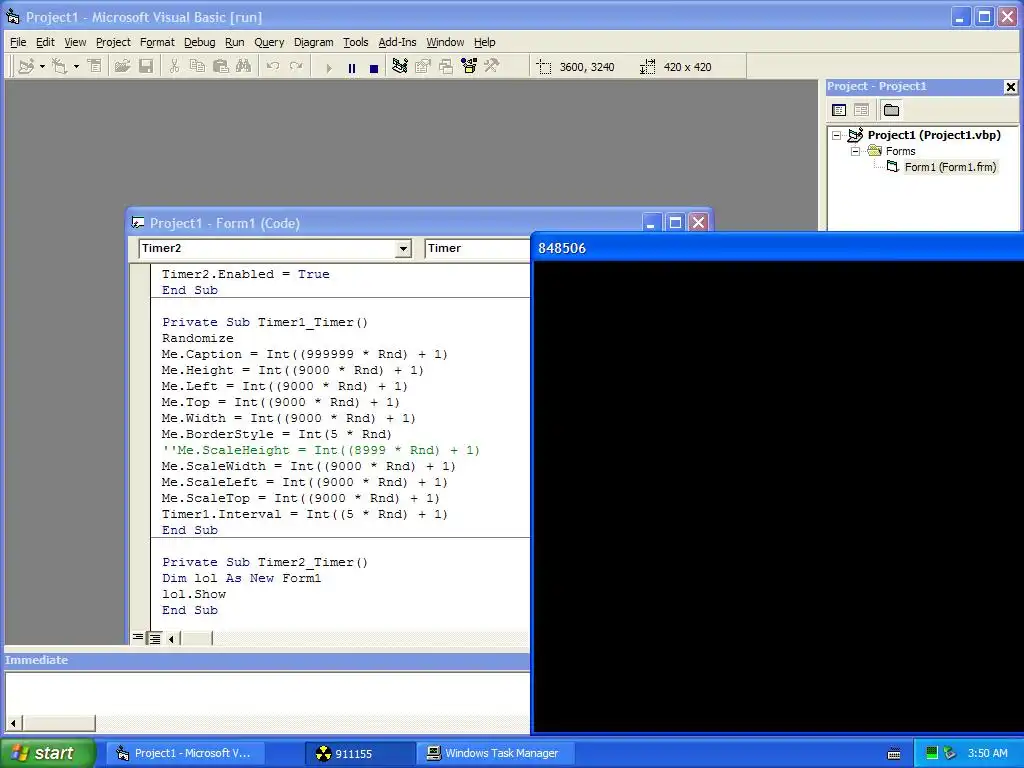Image resolution: width=1024 pixels, height=768 pixels.
Task: Click the 'Me.BorderStyle = Int(5 * Rnd)' line
Action: coord(276,434)
